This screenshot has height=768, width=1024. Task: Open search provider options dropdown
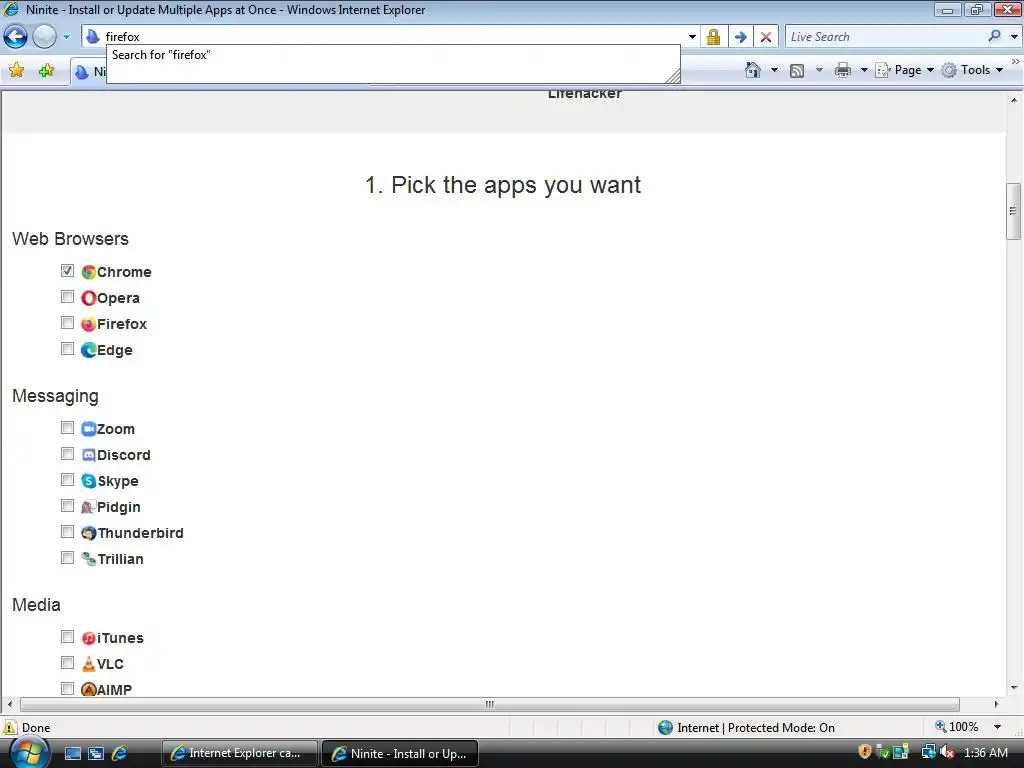pyautogui.click(x=1014, y=37)
